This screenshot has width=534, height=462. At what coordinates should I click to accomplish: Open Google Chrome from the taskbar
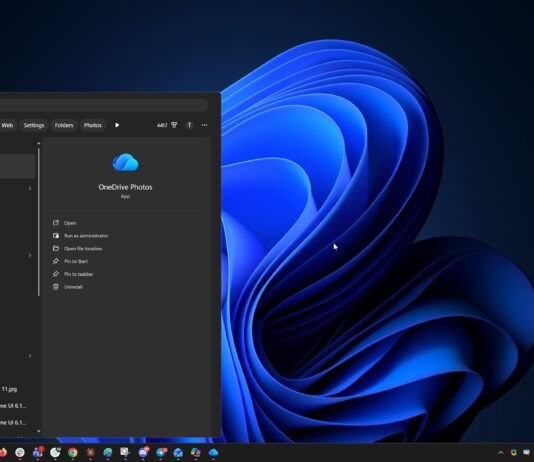73,452
